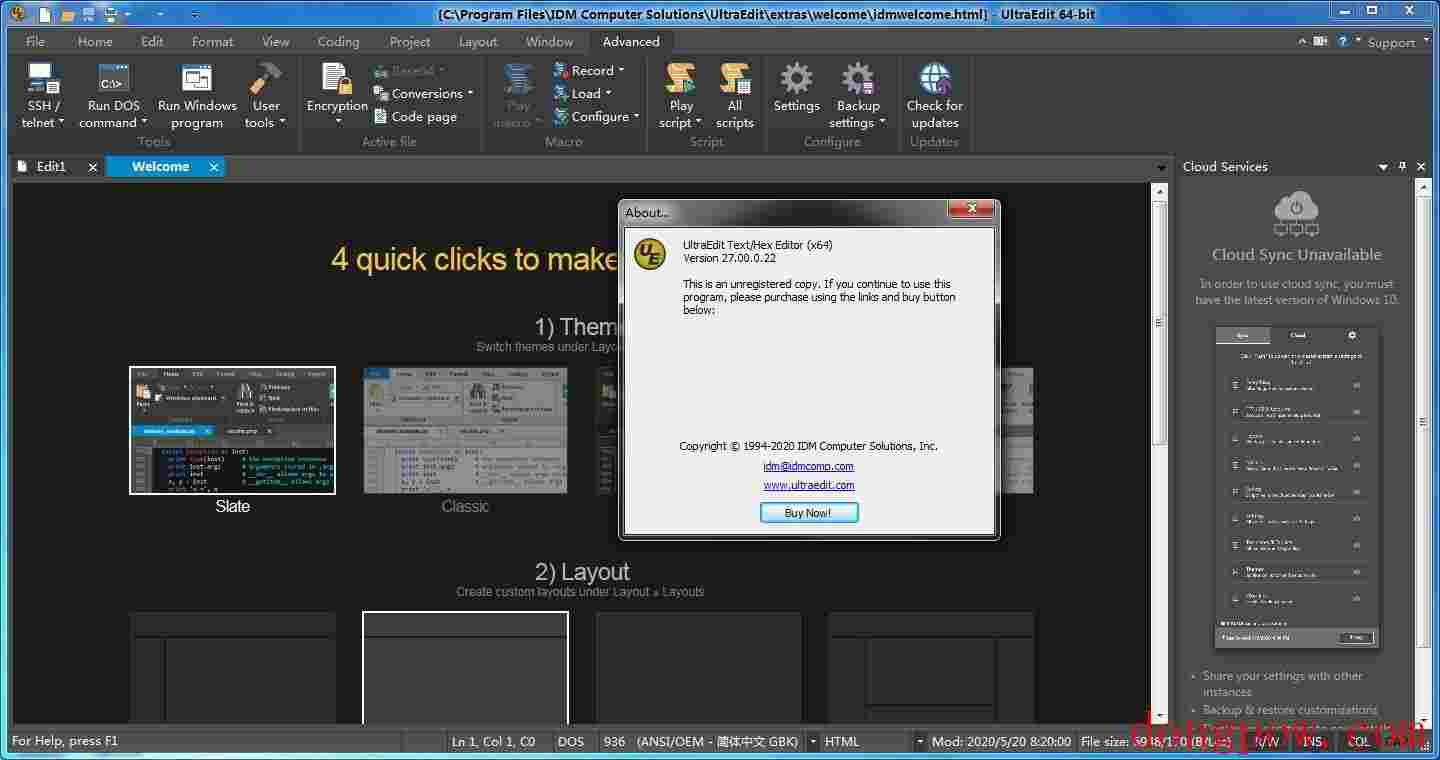Open the HTML highlighting dropdown in status bar
Image resolution: width=1440 pixels, height=760 pixels.
919,742
